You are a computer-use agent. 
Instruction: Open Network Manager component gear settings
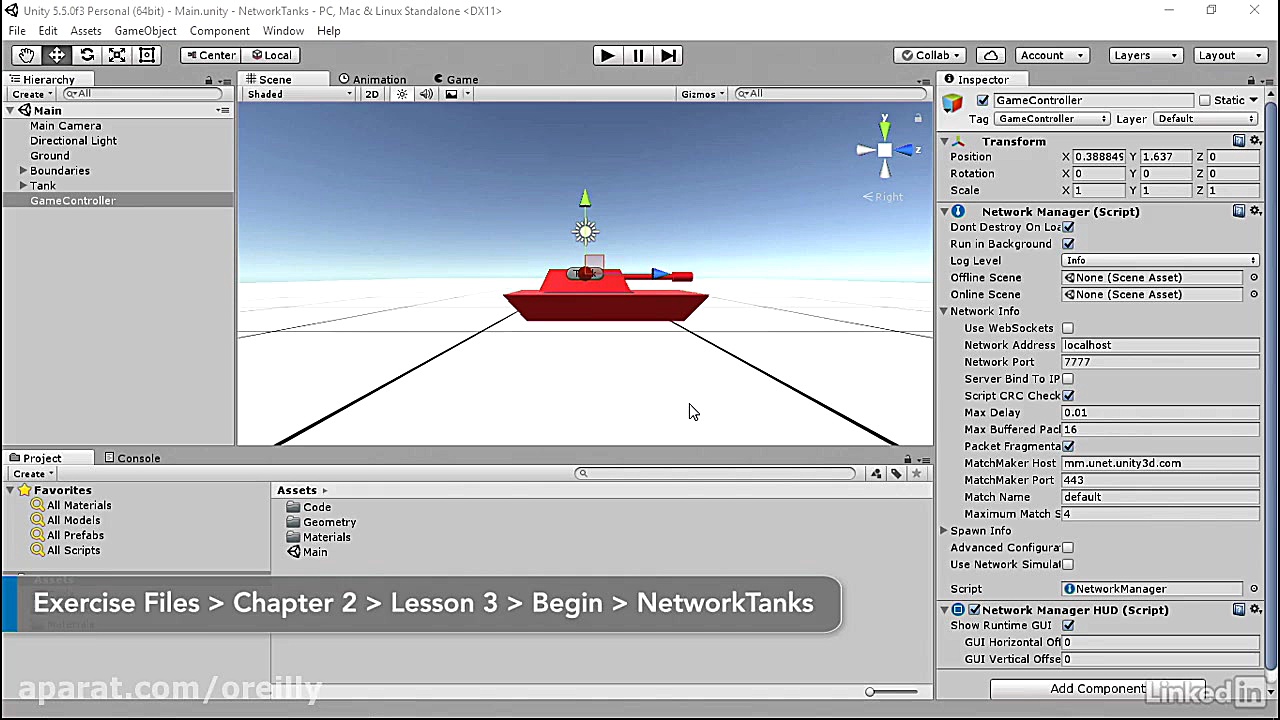tap(1255, 211)
